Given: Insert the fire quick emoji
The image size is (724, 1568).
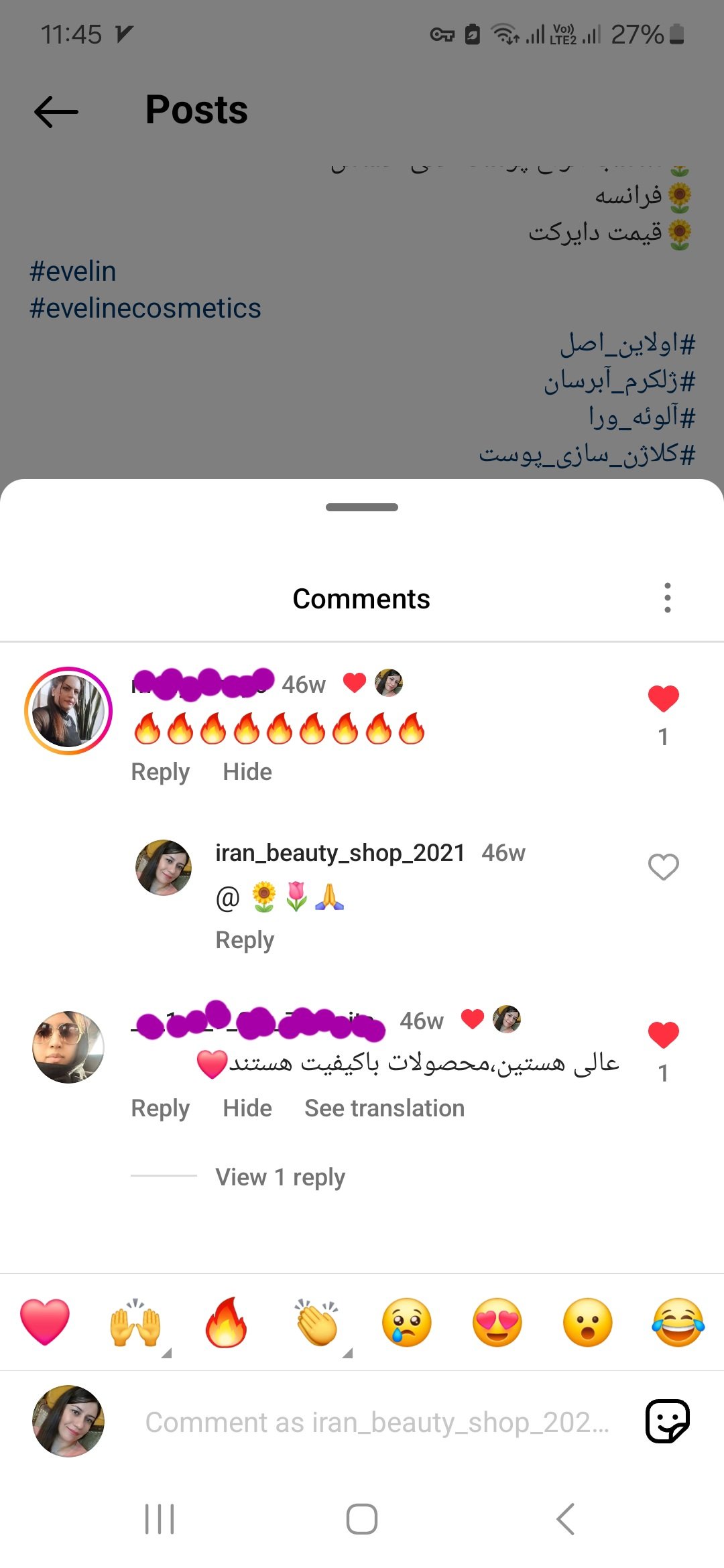Looking at the screenshot, I should [x=226, y=1322].
